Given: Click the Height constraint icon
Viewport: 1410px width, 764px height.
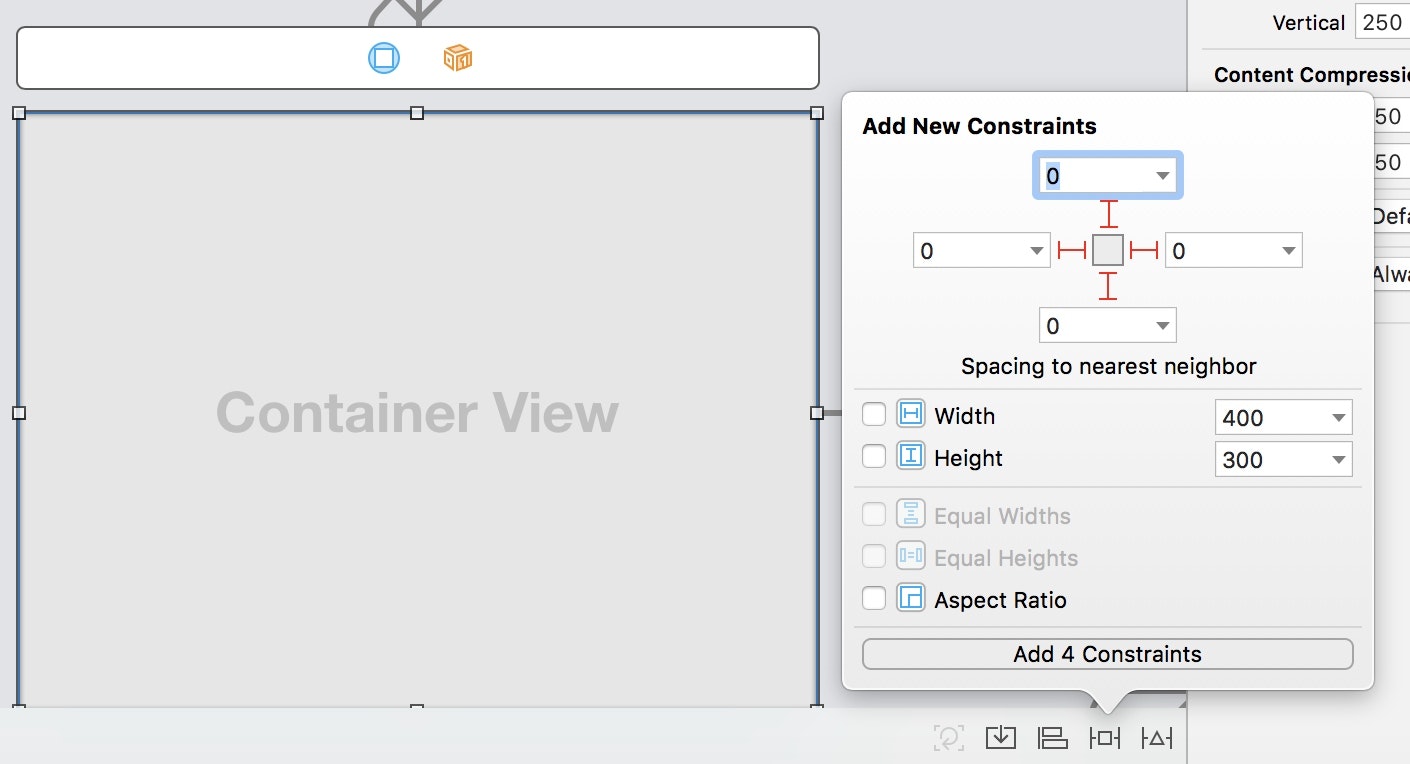Looking at the screenshot, I should click(x=911, y=456).
